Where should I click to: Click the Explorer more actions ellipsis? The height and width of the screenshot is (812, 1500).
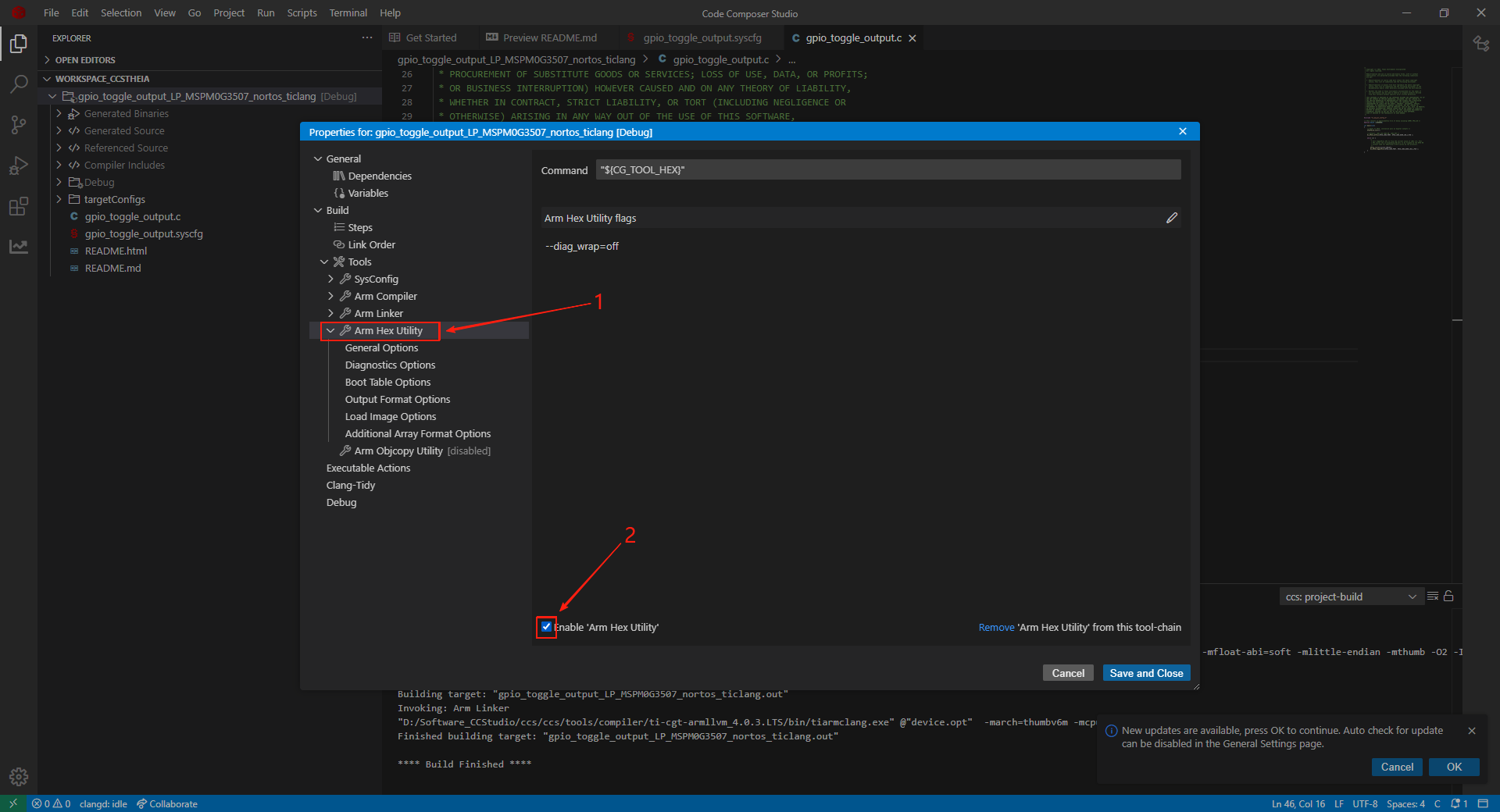coord(367,37)
